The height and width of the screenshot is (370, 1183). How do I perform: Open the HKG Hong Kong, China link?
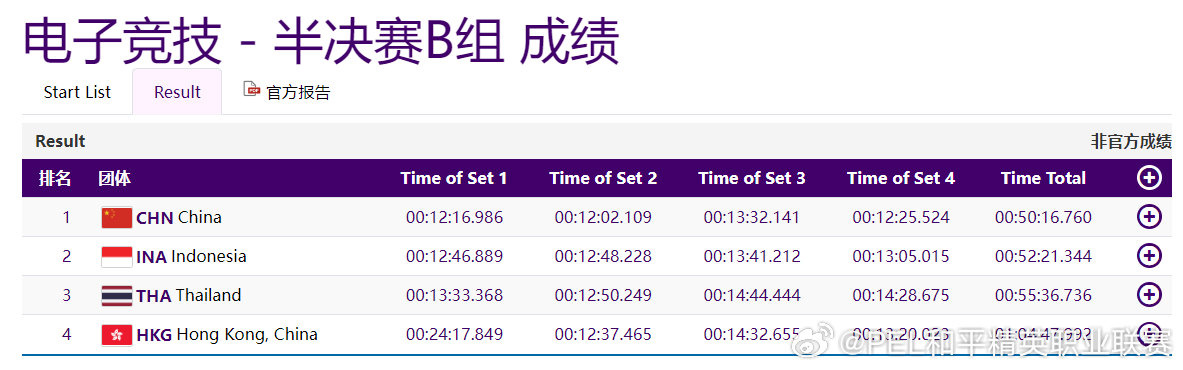pos(227,335)
